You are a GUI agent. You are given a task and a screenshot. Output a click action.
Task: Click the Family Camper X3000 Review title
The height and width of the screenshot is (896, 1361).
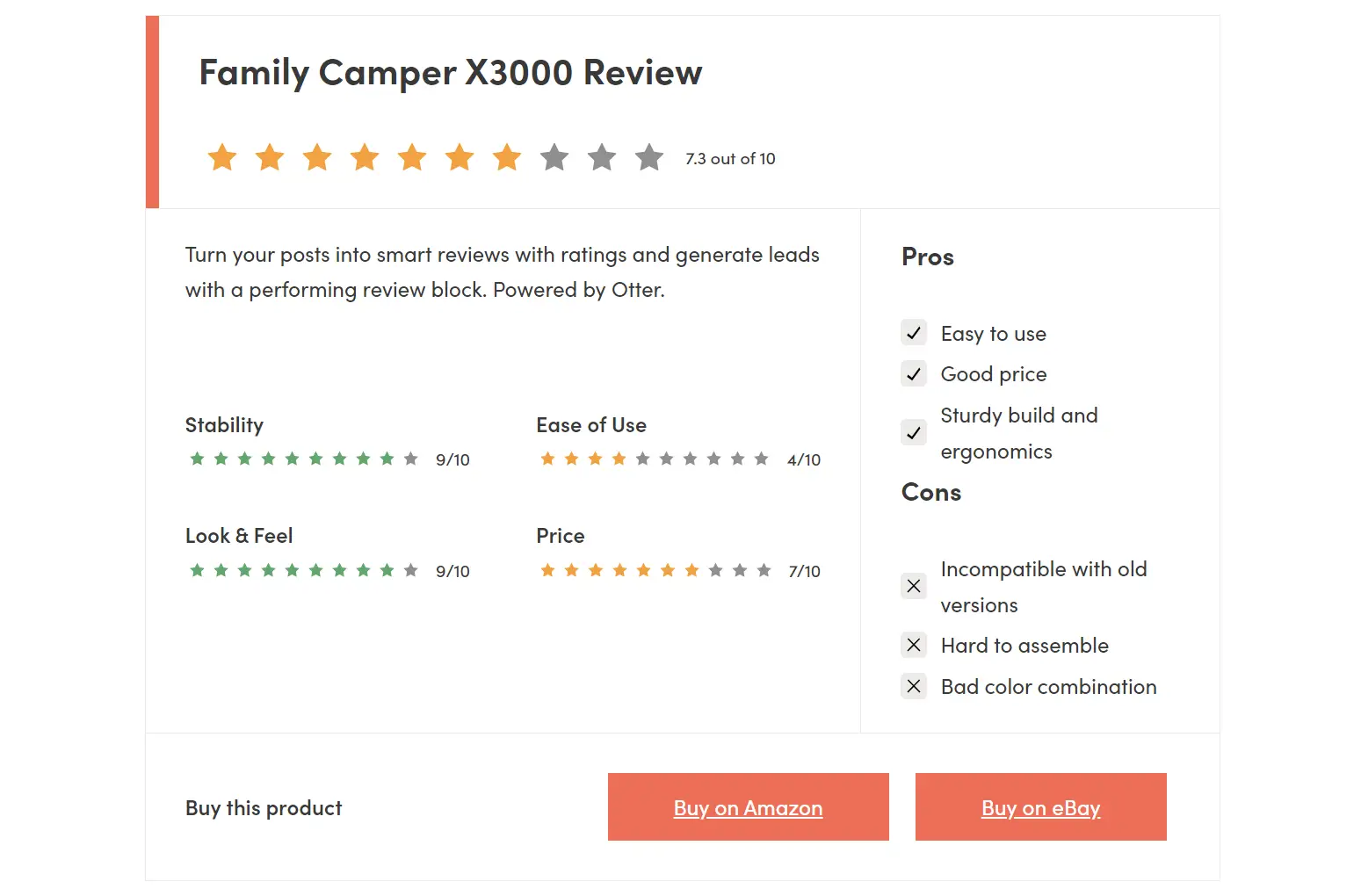pyautogui.click(x=451, y=73)
